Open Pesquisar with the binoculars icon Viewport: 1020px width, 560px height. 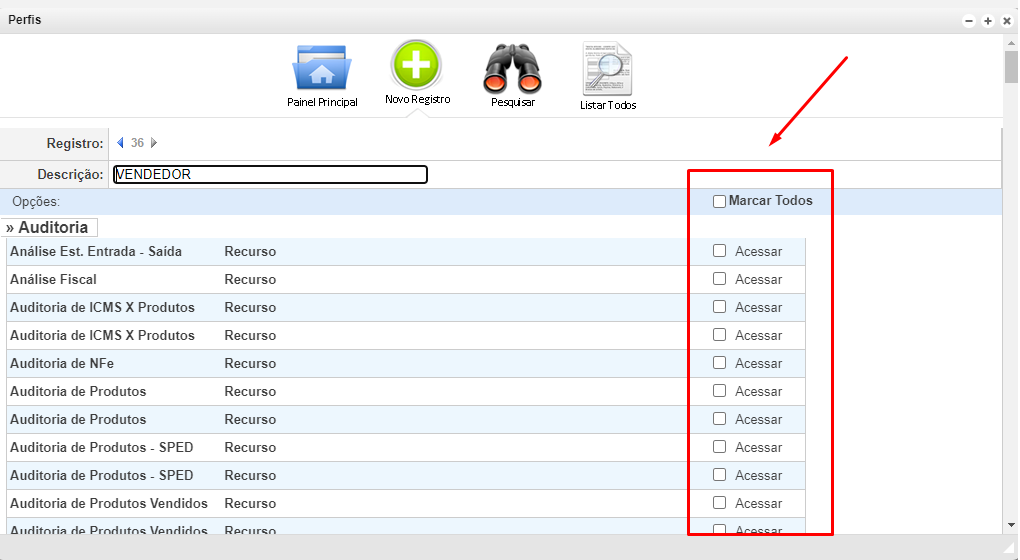[x=512, y=69]
